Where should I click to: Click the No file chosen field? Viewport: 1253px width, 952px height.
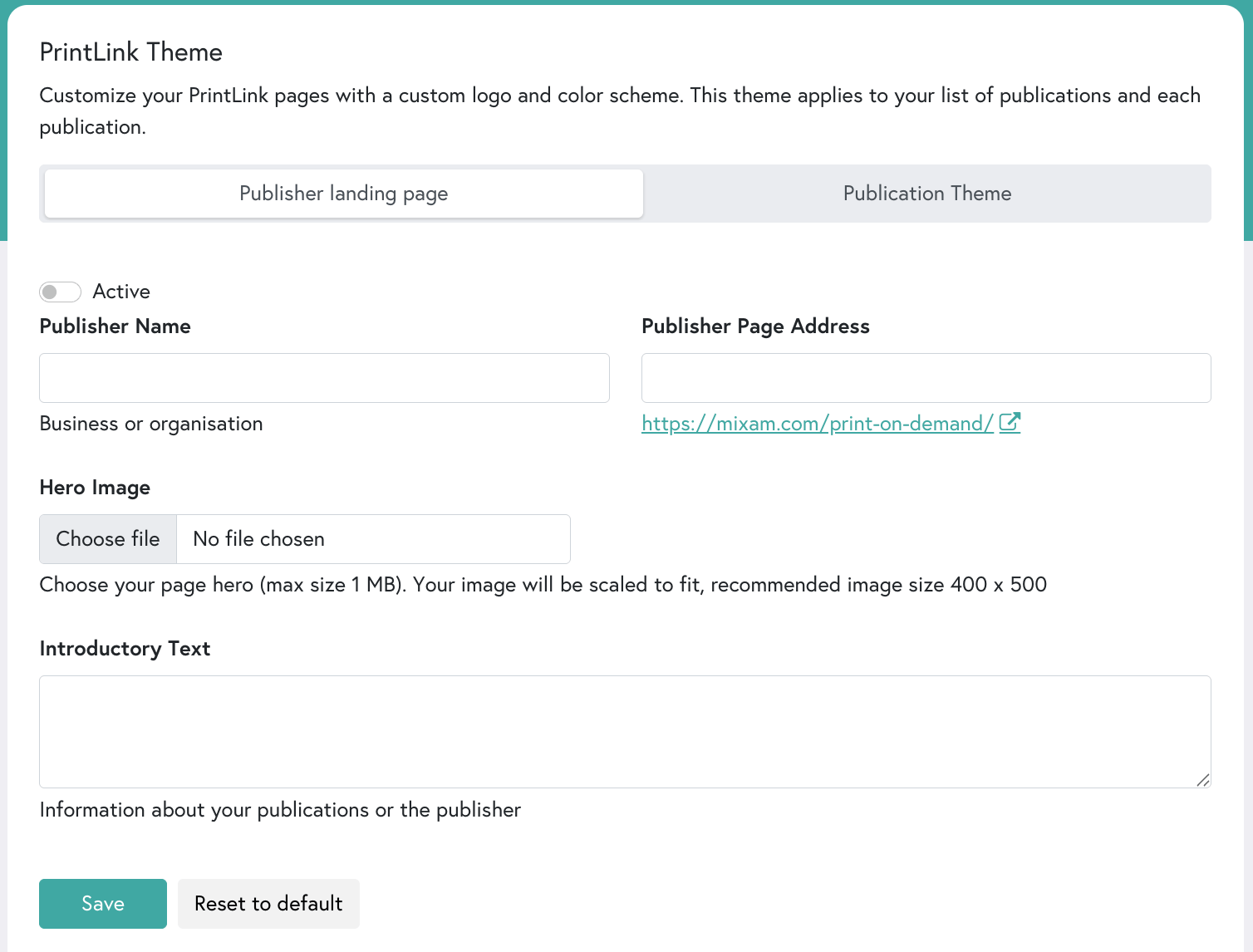[372, 538]
